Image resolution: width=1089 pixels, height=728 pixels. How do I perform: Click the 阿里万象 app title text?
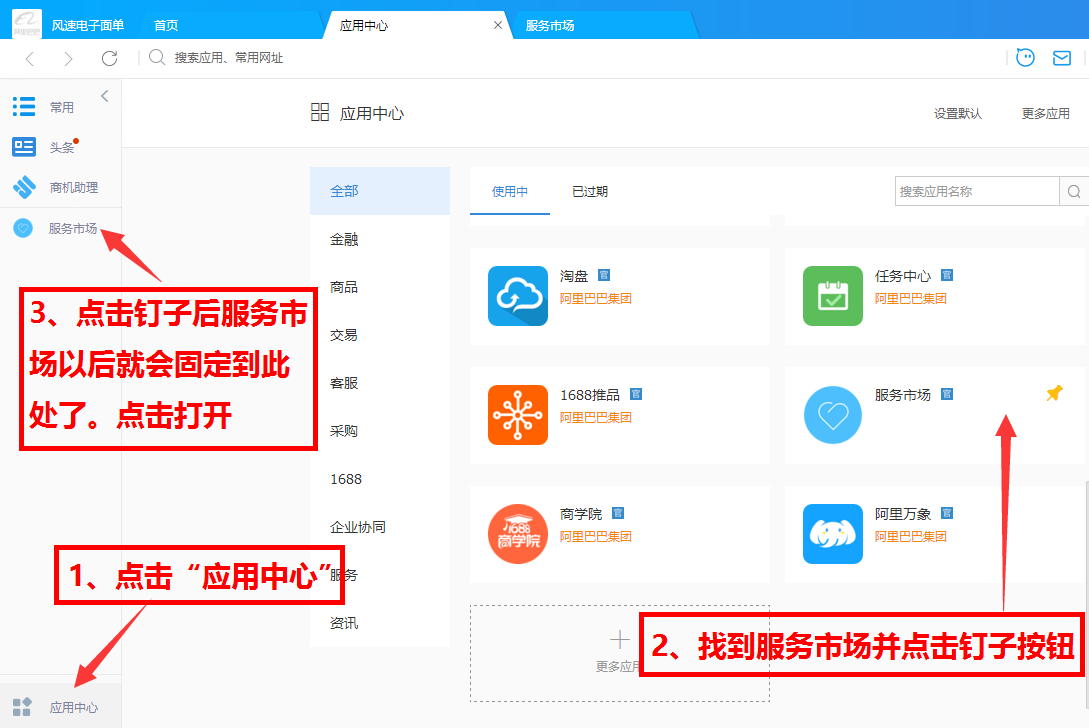point(902,513)
